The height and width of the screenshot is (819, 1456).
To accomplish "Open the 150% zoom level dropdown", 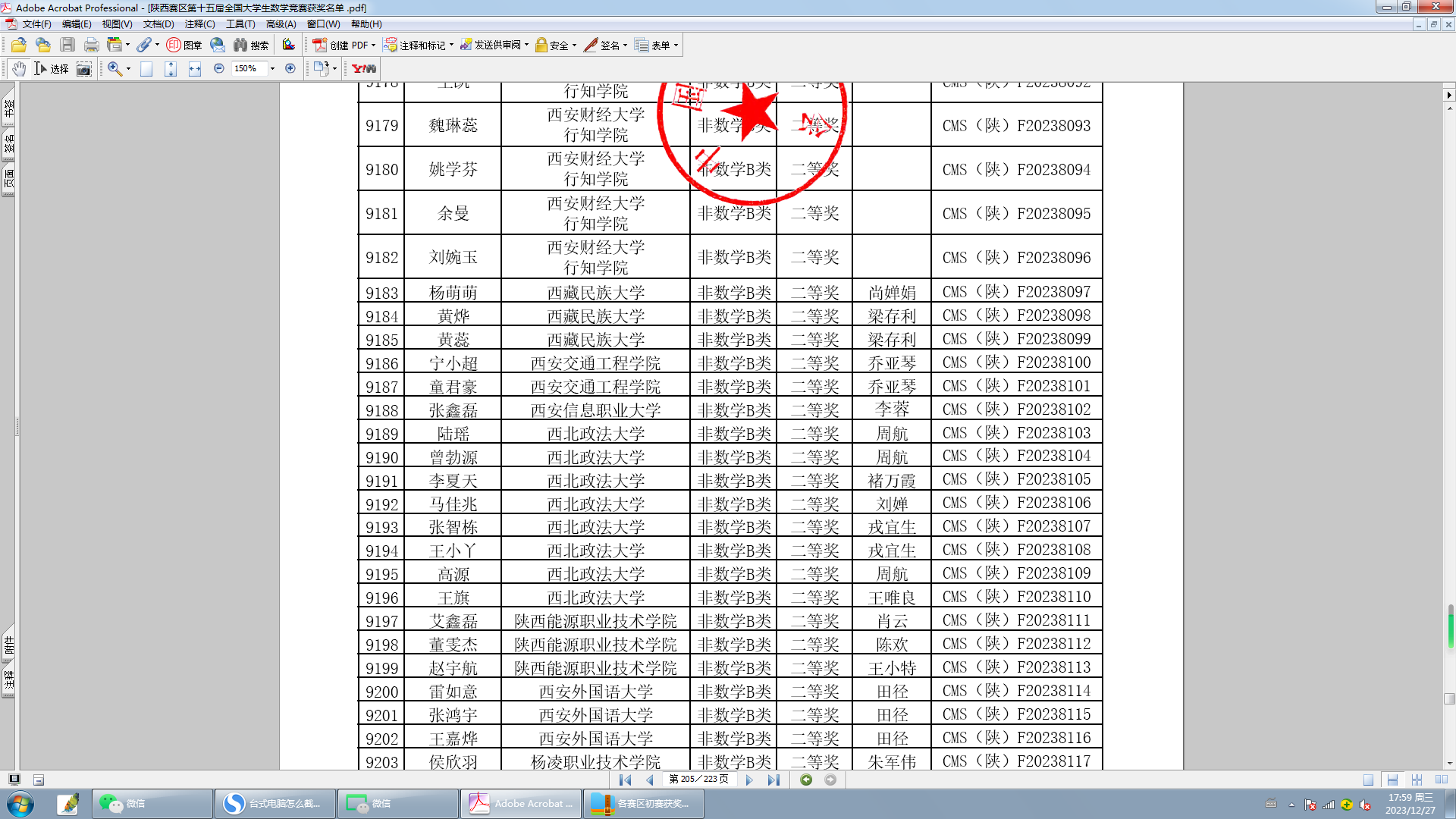I will pos(272,69).
